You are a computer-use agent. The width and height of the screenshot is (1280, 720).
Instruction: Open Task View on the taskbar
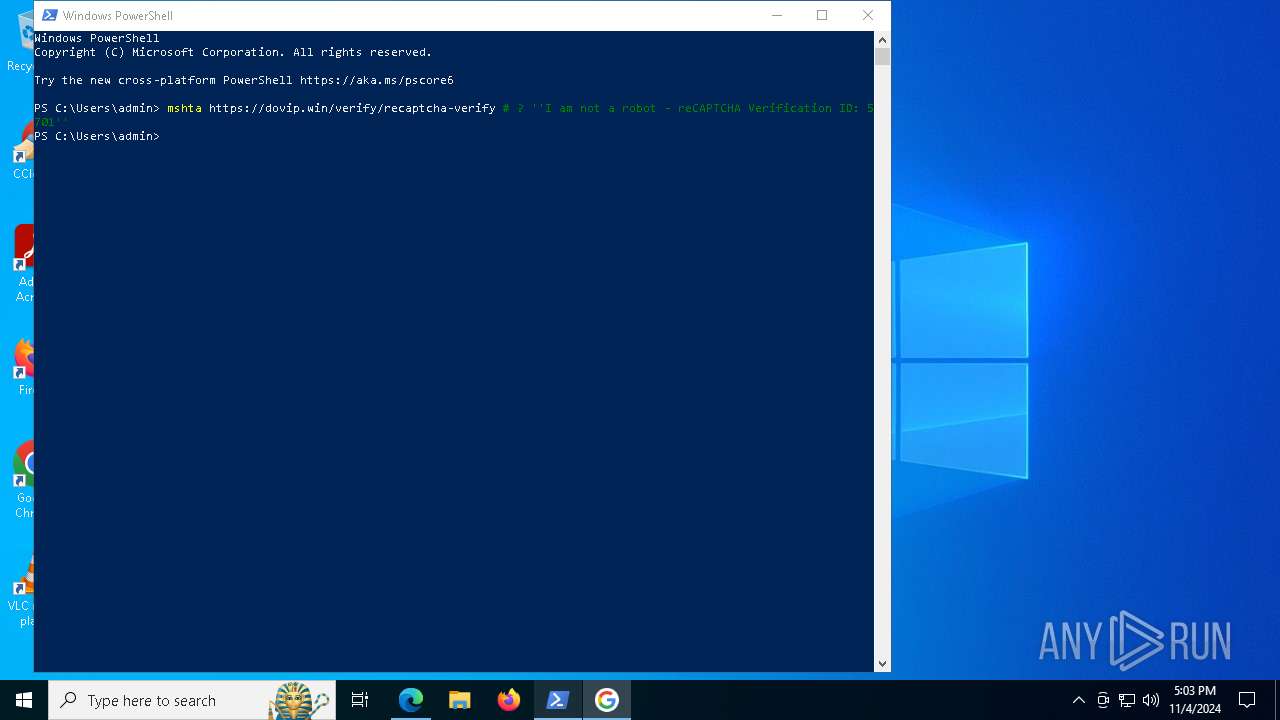[x=360, y=700]
